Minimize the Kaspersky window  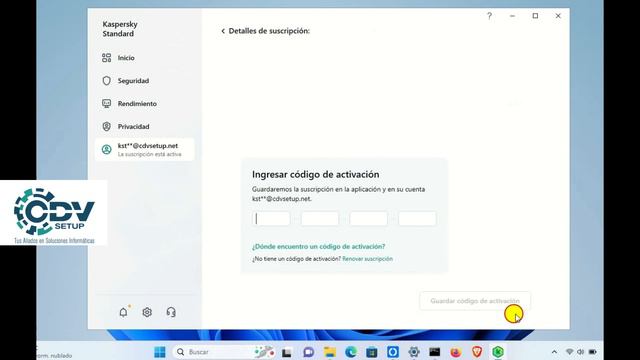[512, 16]
